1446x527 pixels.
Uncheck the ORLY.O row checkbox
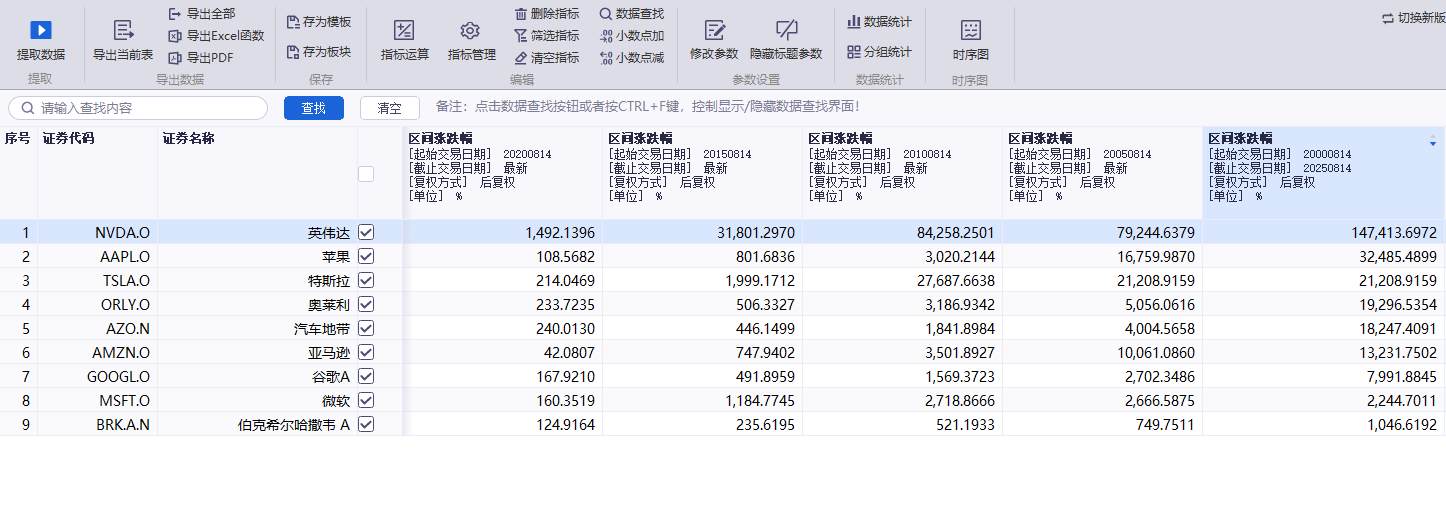tap(366, 304)
